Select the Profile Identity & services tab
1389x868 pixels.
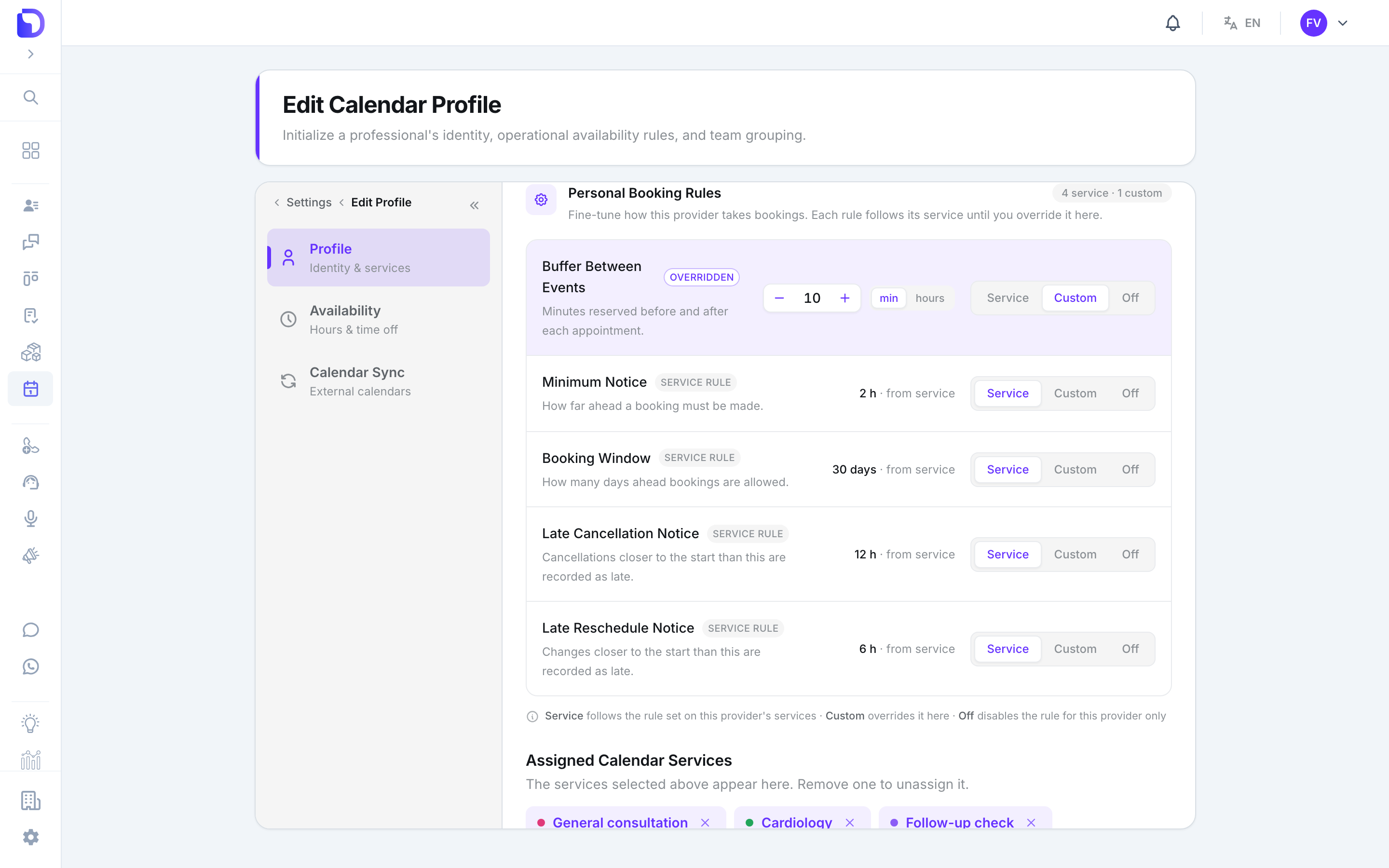(378, 258)
